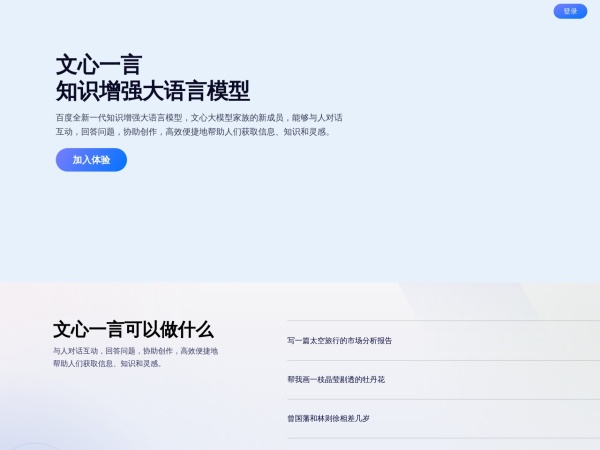Click 高效便捷地 in the section subtitle

pos(199,351)
